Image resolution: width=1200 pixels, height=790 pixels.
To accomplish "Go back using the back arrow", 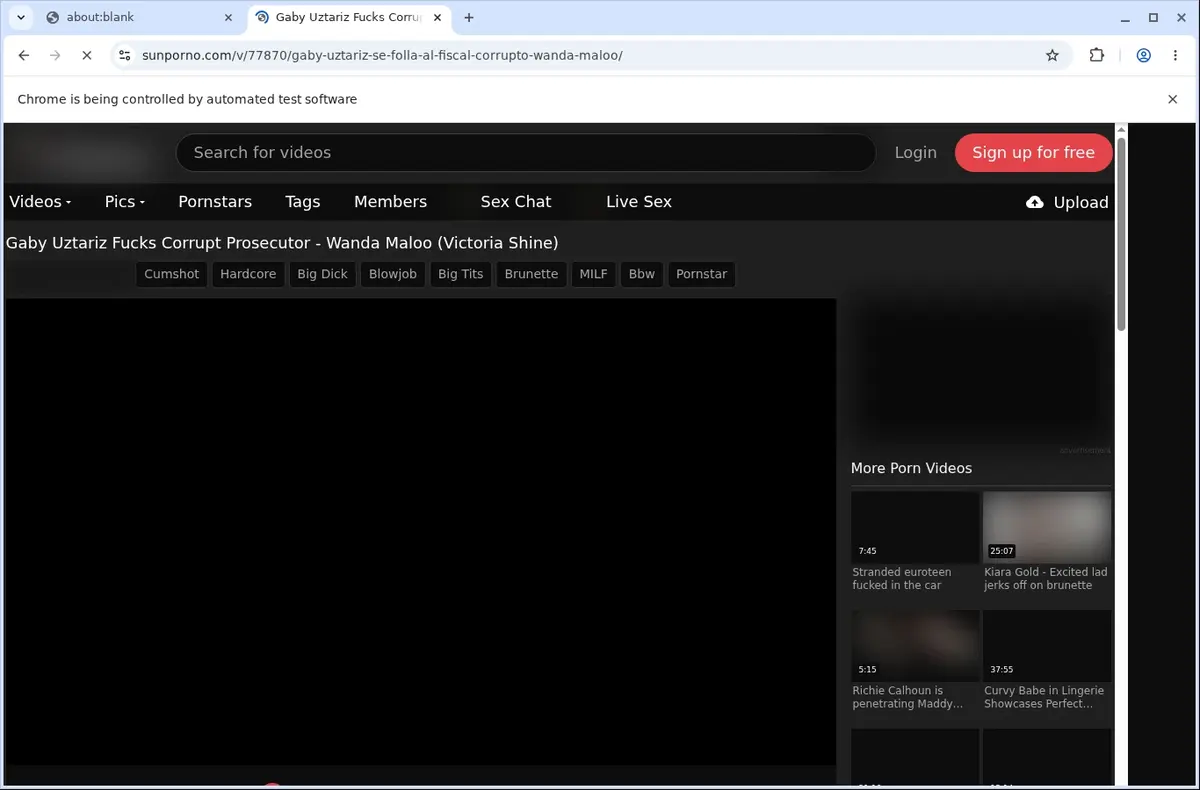I will [24, 55].
